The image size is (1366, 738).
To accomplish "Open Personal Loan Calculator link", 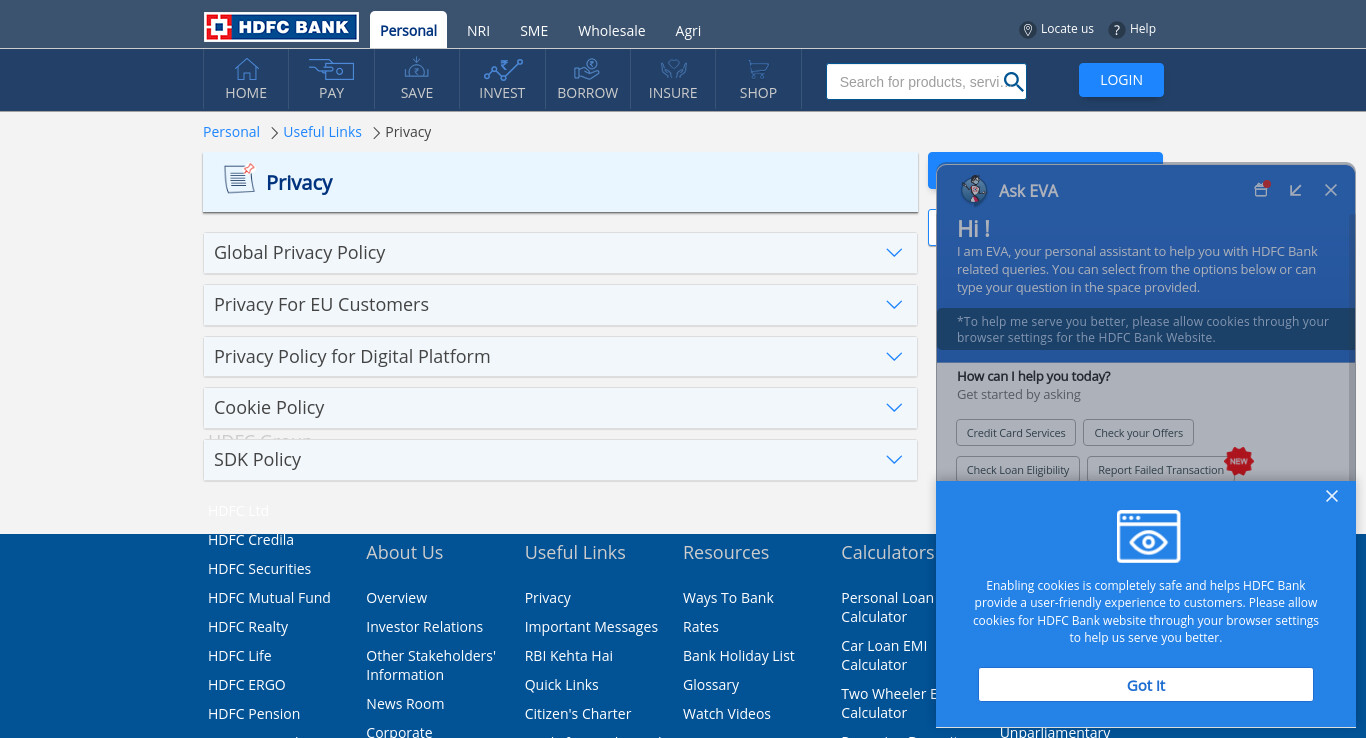I will (887, 607).
